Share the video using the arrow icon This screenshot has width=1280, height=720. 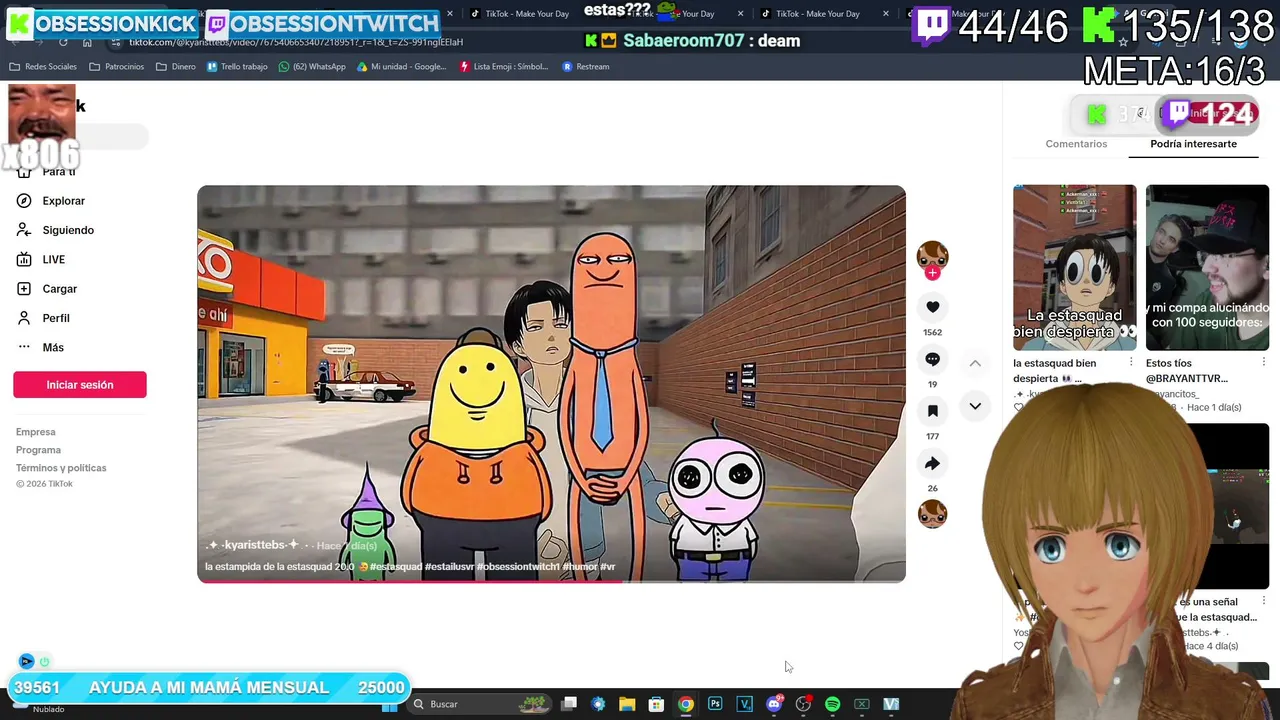coord(932,463)
